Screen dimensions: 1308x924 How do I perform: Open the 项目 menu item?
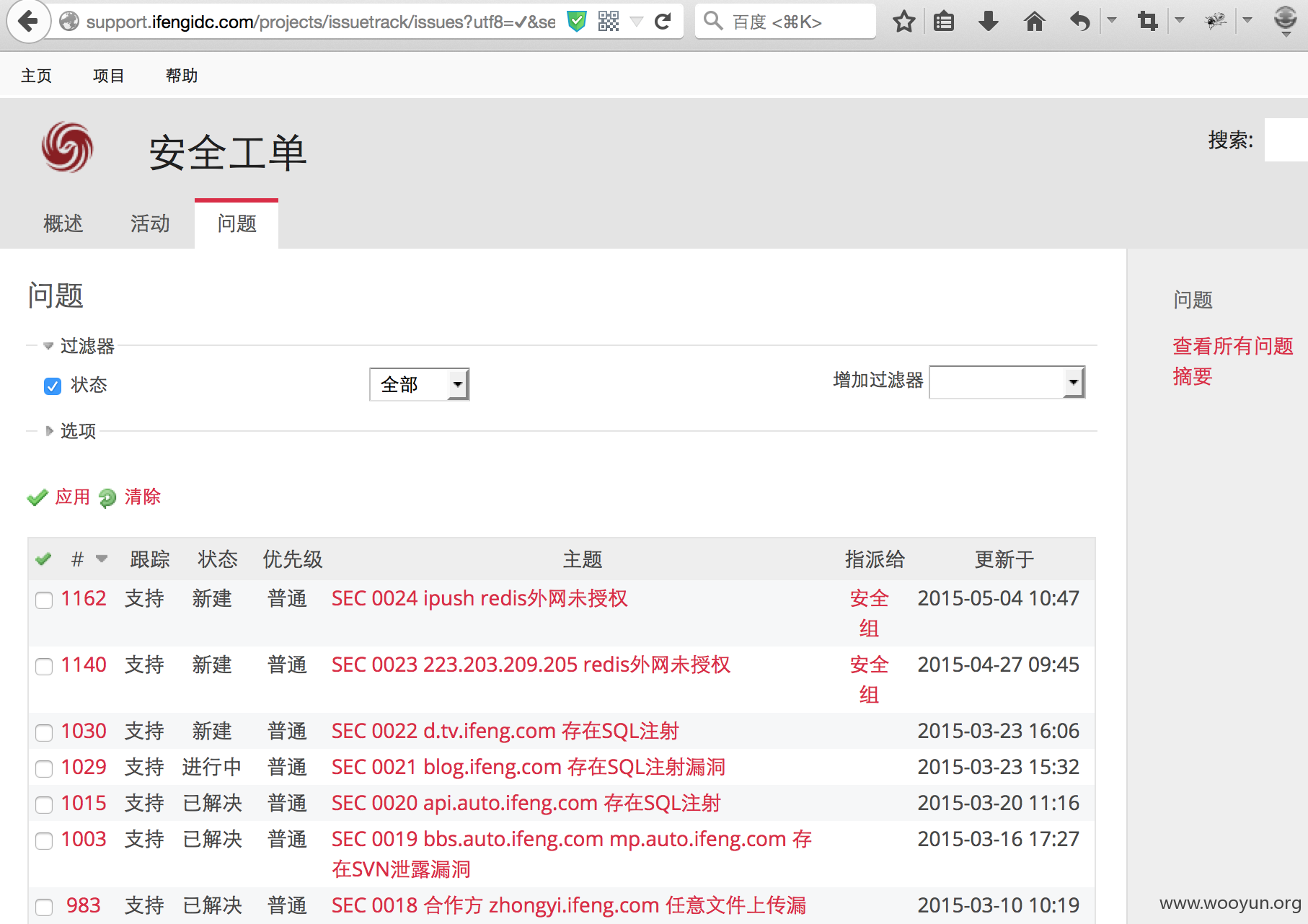(108, 76)
